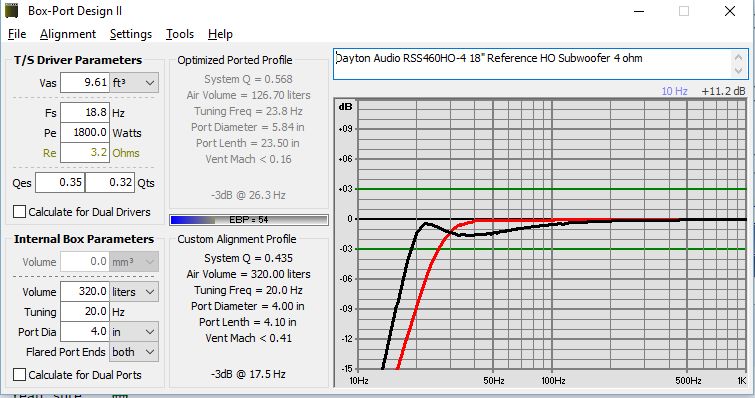Viewport: 755px width, 398px height.
Task: Click the Re value field 3.2
Action: point(85,153)
